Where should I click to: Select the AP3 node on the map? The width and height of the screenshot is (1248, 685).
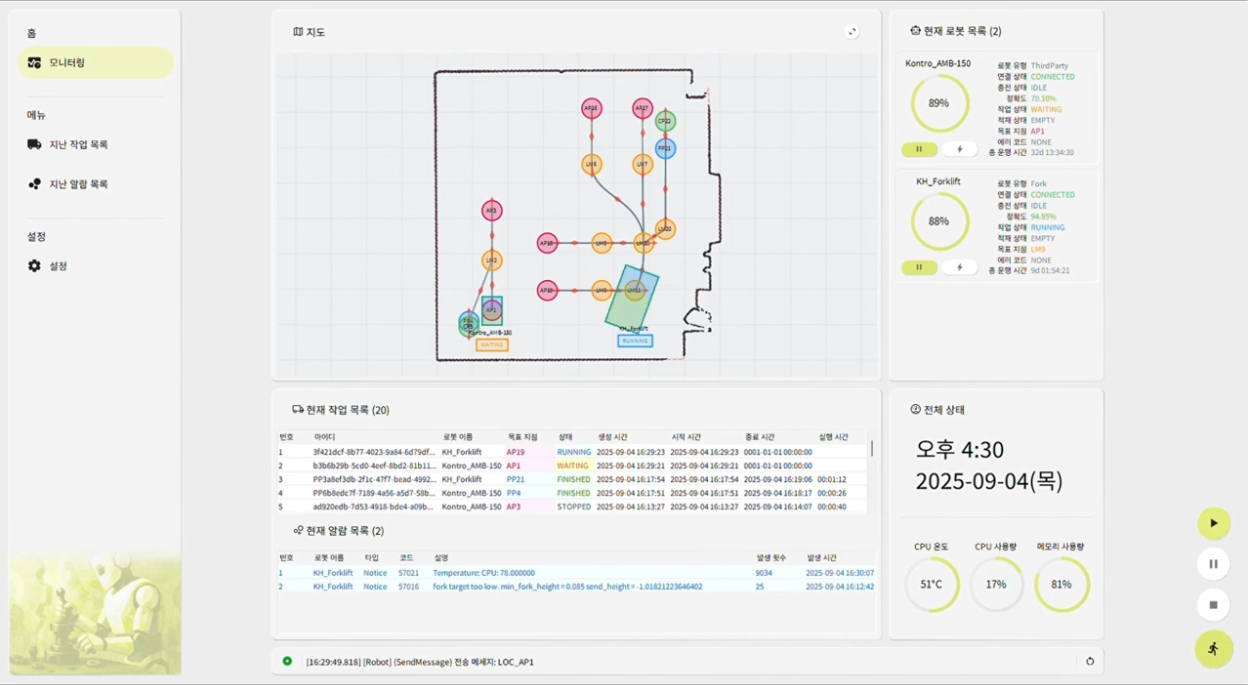point(491,211)
